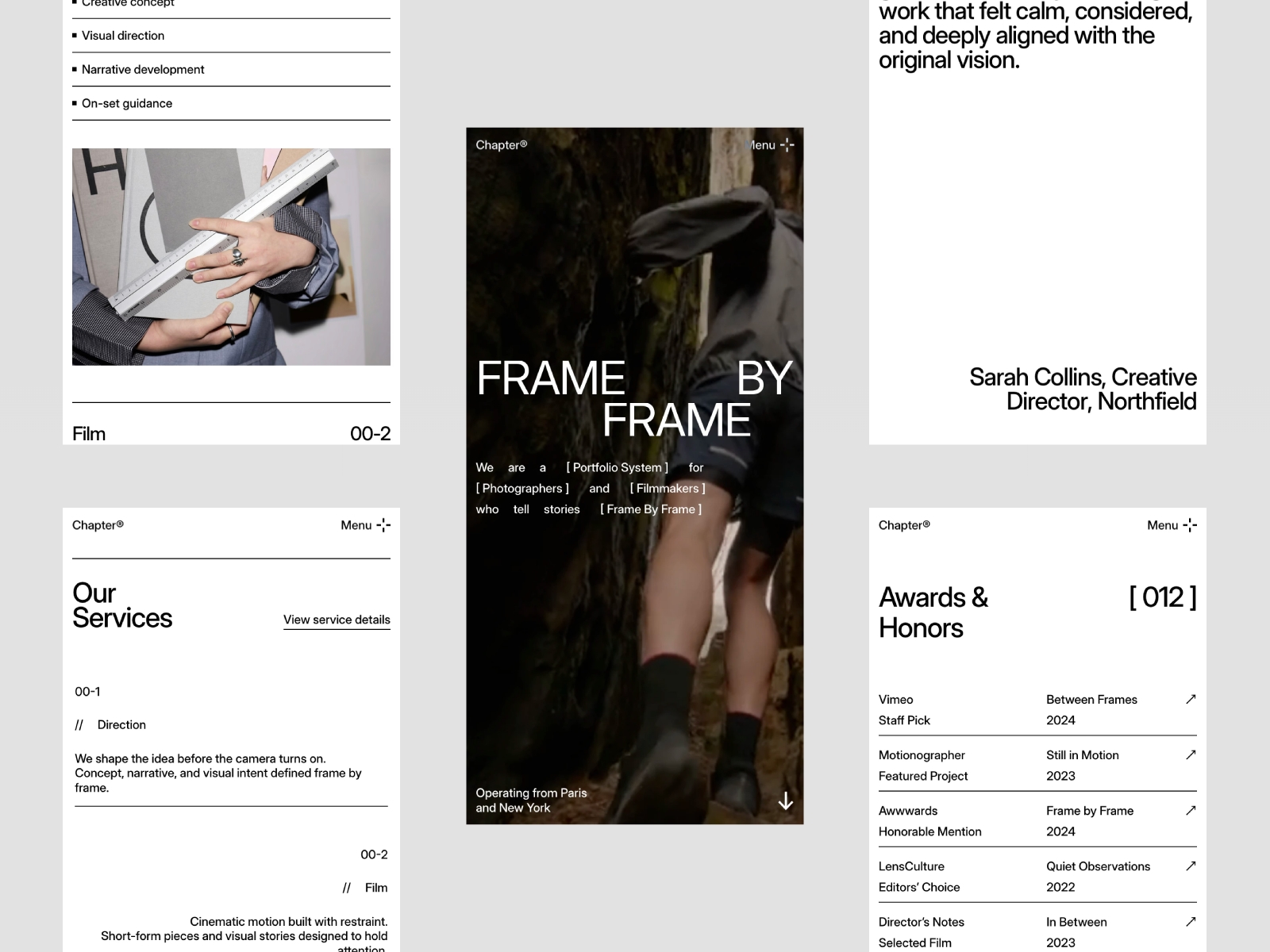The width and height of the screenshot is (1270, 952).
Task: Click the Chapter® wordmark on the hero screen
Action: point(502,145)
